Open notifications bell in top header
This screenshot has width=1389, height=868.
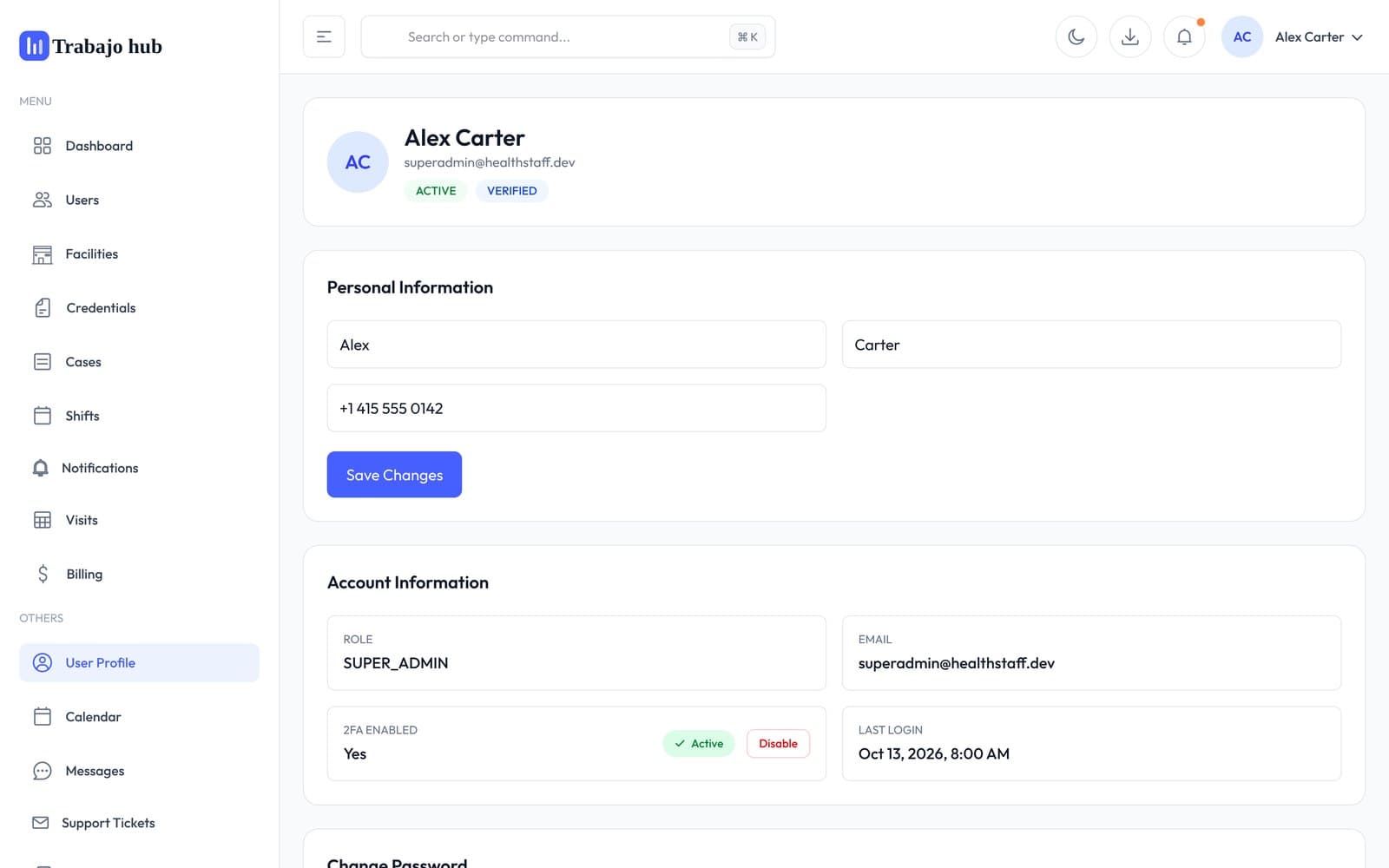(1184, 36)
